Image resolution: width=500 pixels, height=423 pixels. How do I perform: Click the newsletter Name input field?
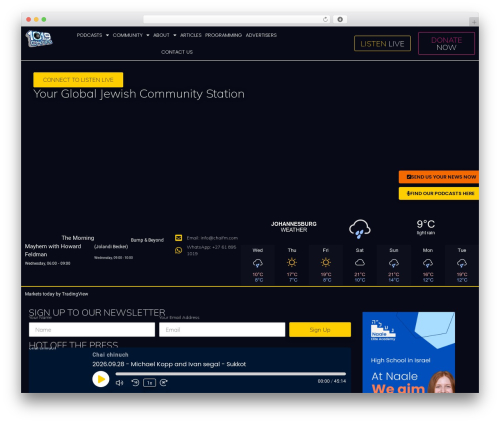[x=92, y=330]
